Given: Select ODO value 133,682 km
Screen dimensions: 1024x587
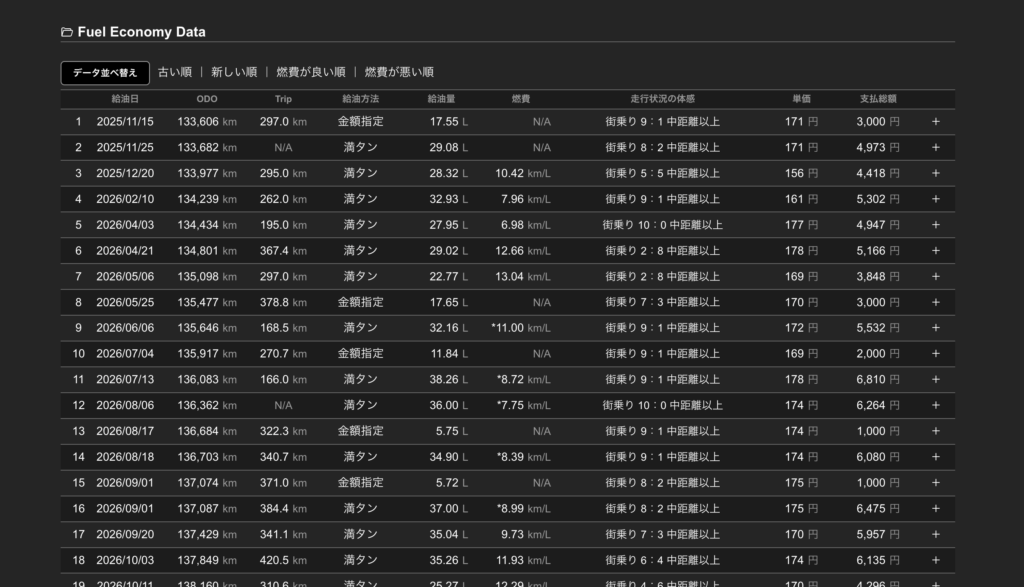Looking at the screenshot, I should tap(207, 148).
